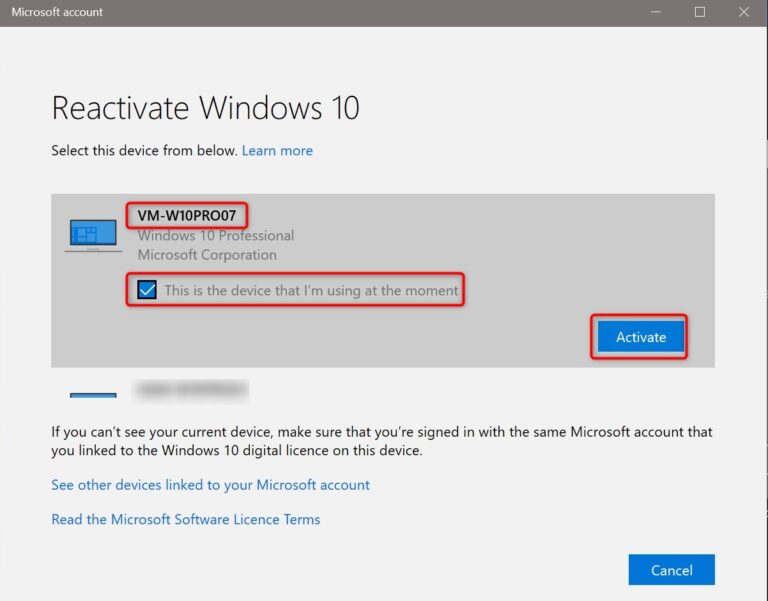Click the Microsoft account title bar text
The height and width of the screenshot is (601, 768).
point(57,13)
